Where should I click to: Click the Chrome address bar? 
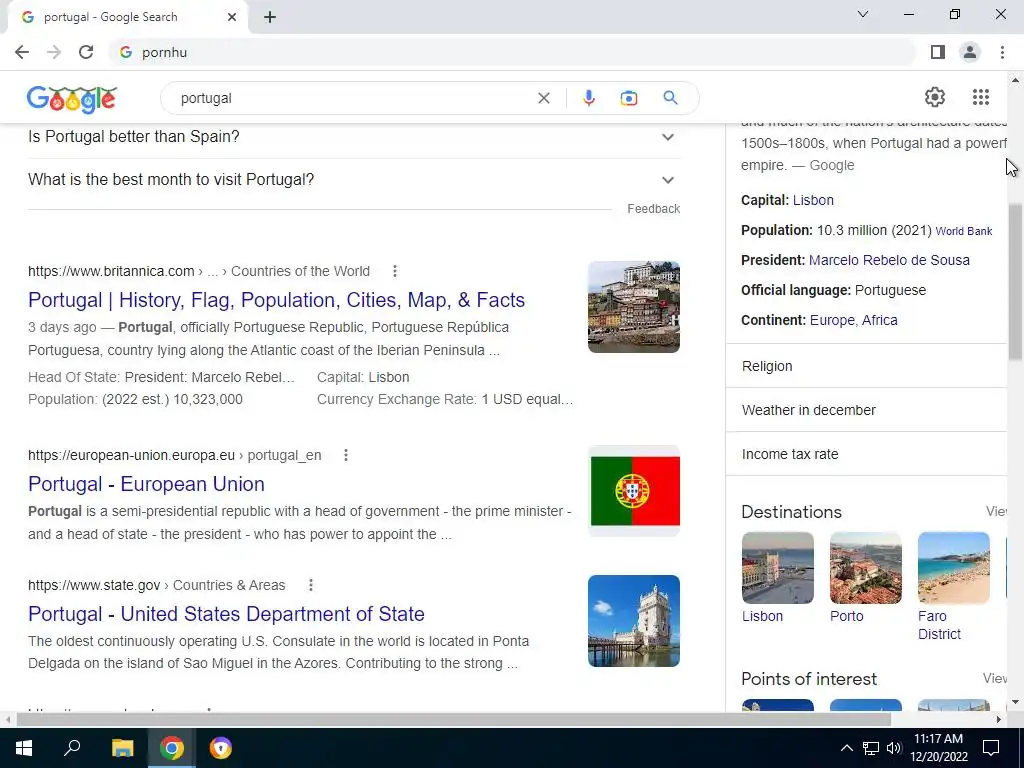pos(513,52)
